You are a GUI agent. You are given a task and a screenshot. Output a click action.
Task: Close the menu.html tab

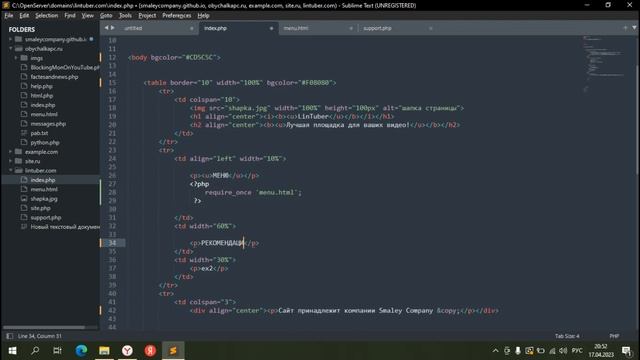click(x=351, y=28)
